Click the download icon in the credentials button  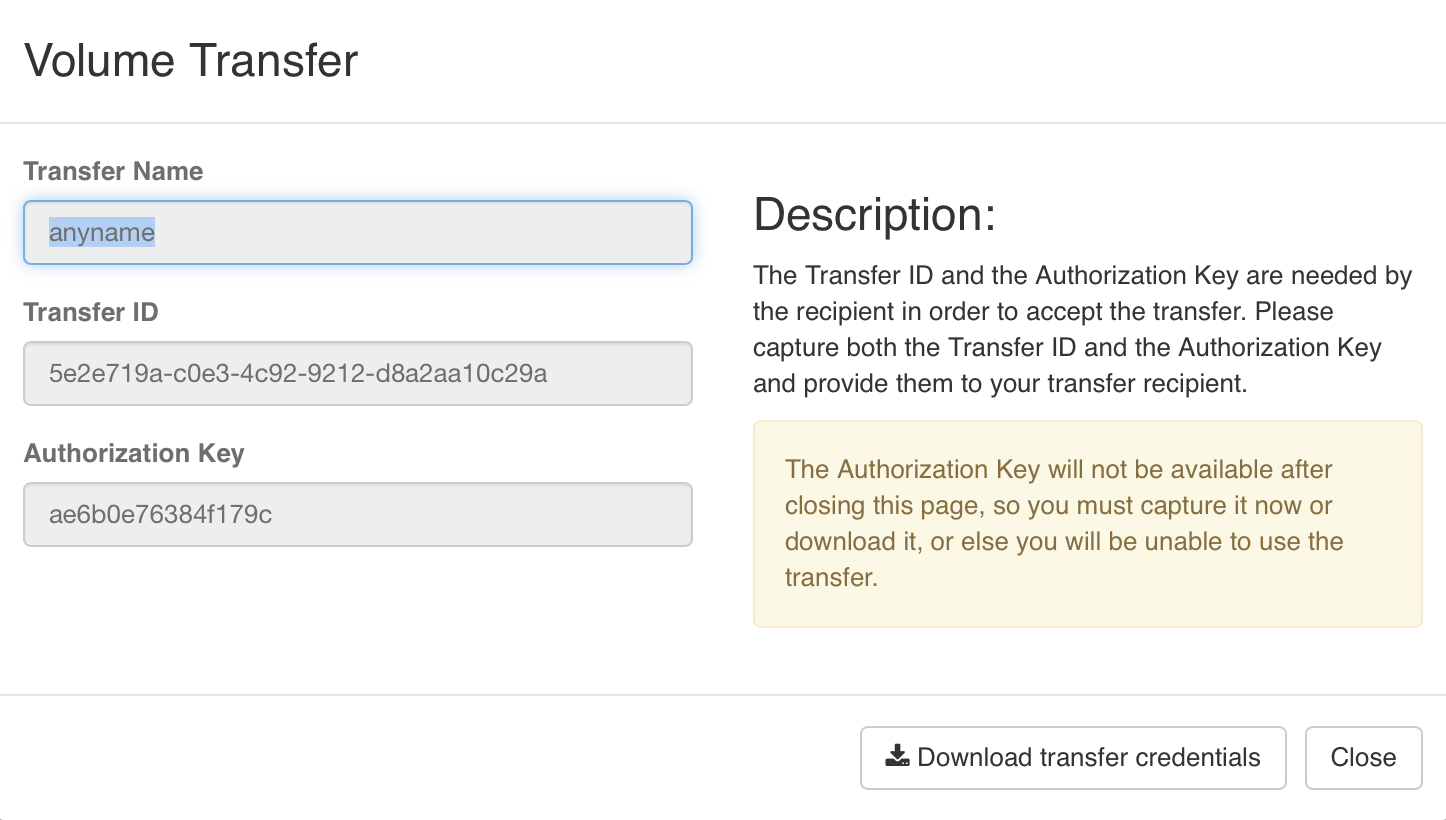click(897, 756)
